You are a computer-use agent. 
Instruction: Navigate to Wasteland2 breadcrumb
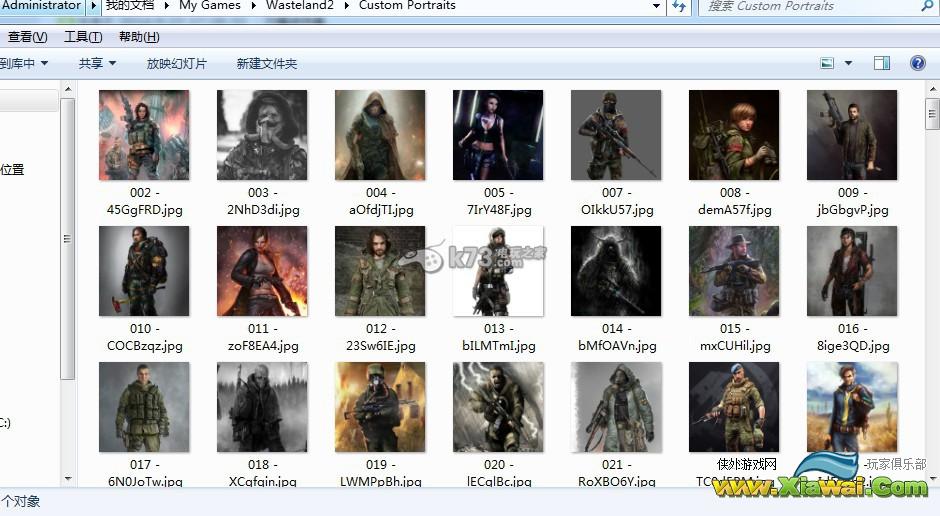coord(299,5)
